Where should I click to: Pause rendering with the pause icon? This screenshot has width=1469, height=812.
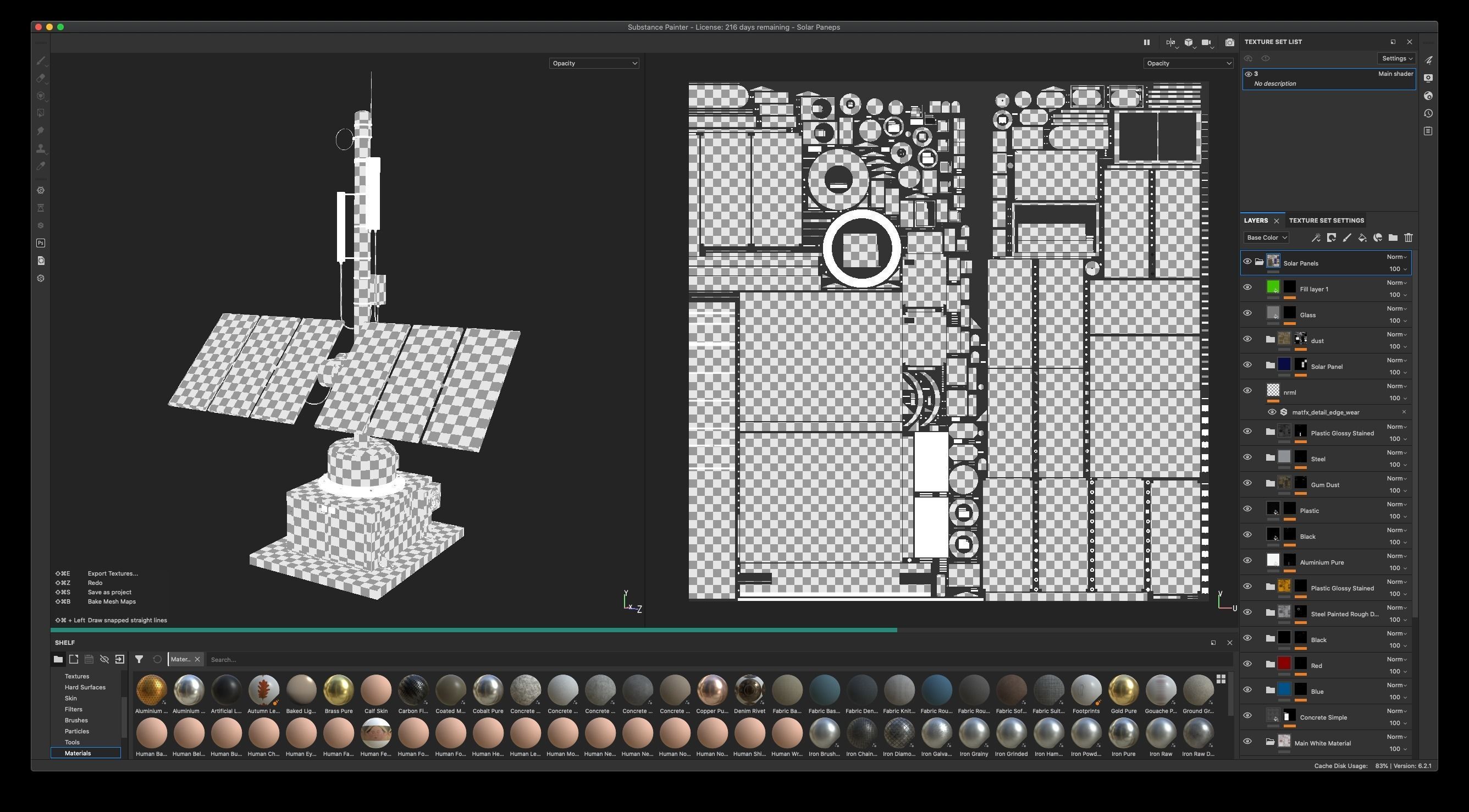click(x=1146, y=42)
